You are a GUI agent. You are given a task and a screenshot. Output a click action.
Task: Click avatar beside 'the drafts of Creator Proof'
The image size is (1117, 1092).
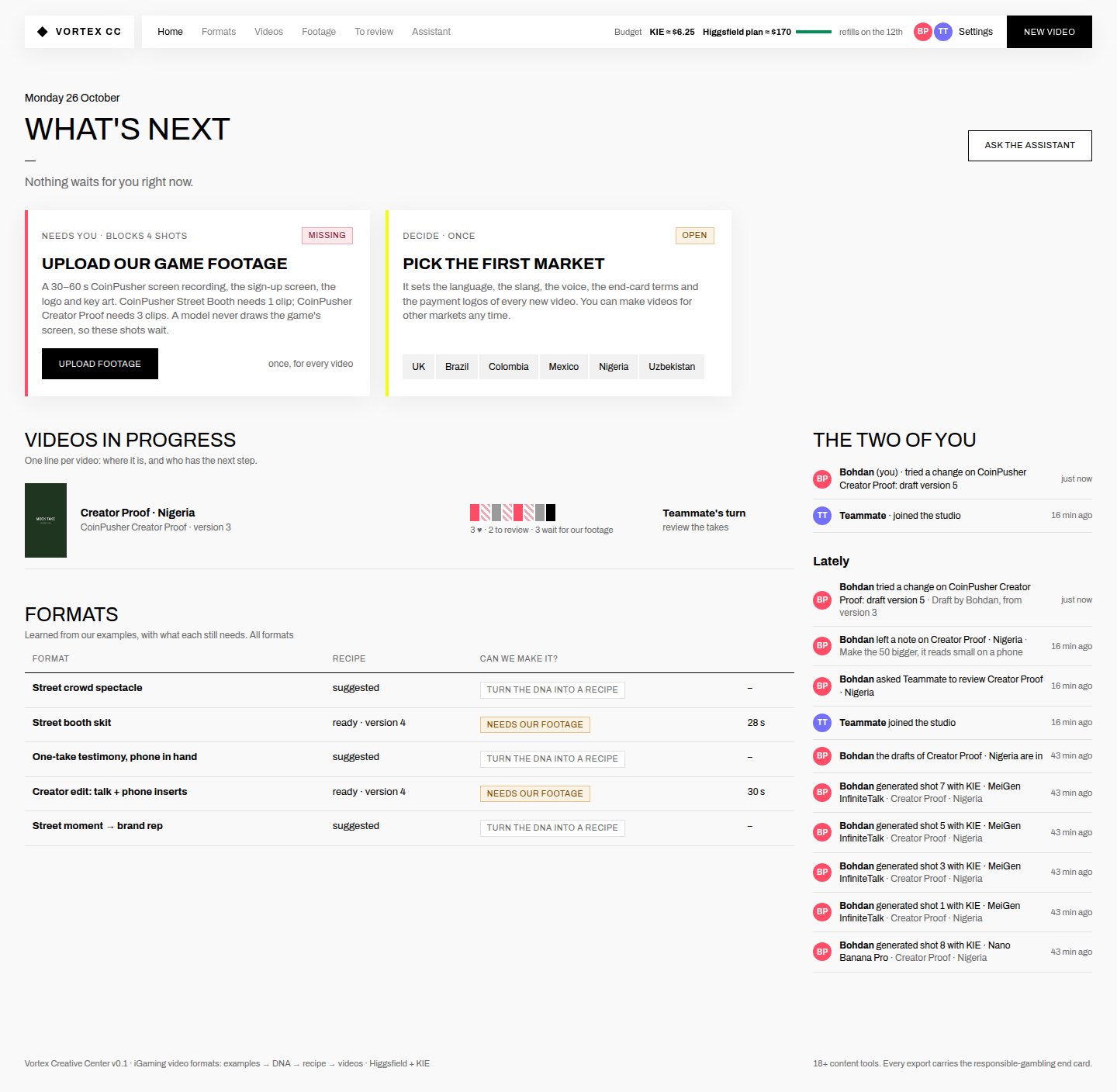click(822, 755)
